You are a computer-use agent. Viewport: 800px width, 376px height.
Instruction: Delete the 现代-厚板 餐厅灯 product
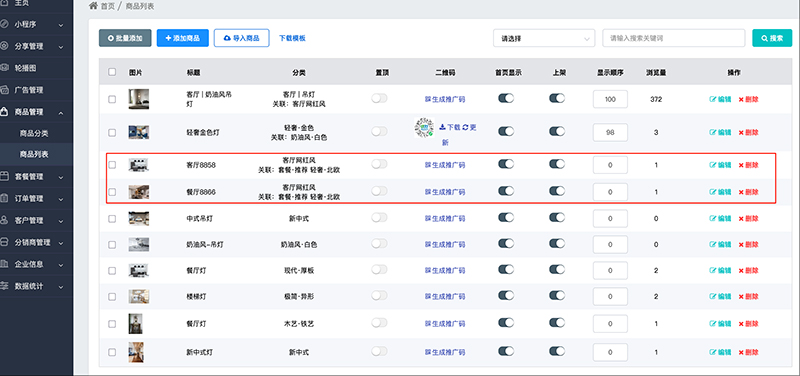point(748,270)
